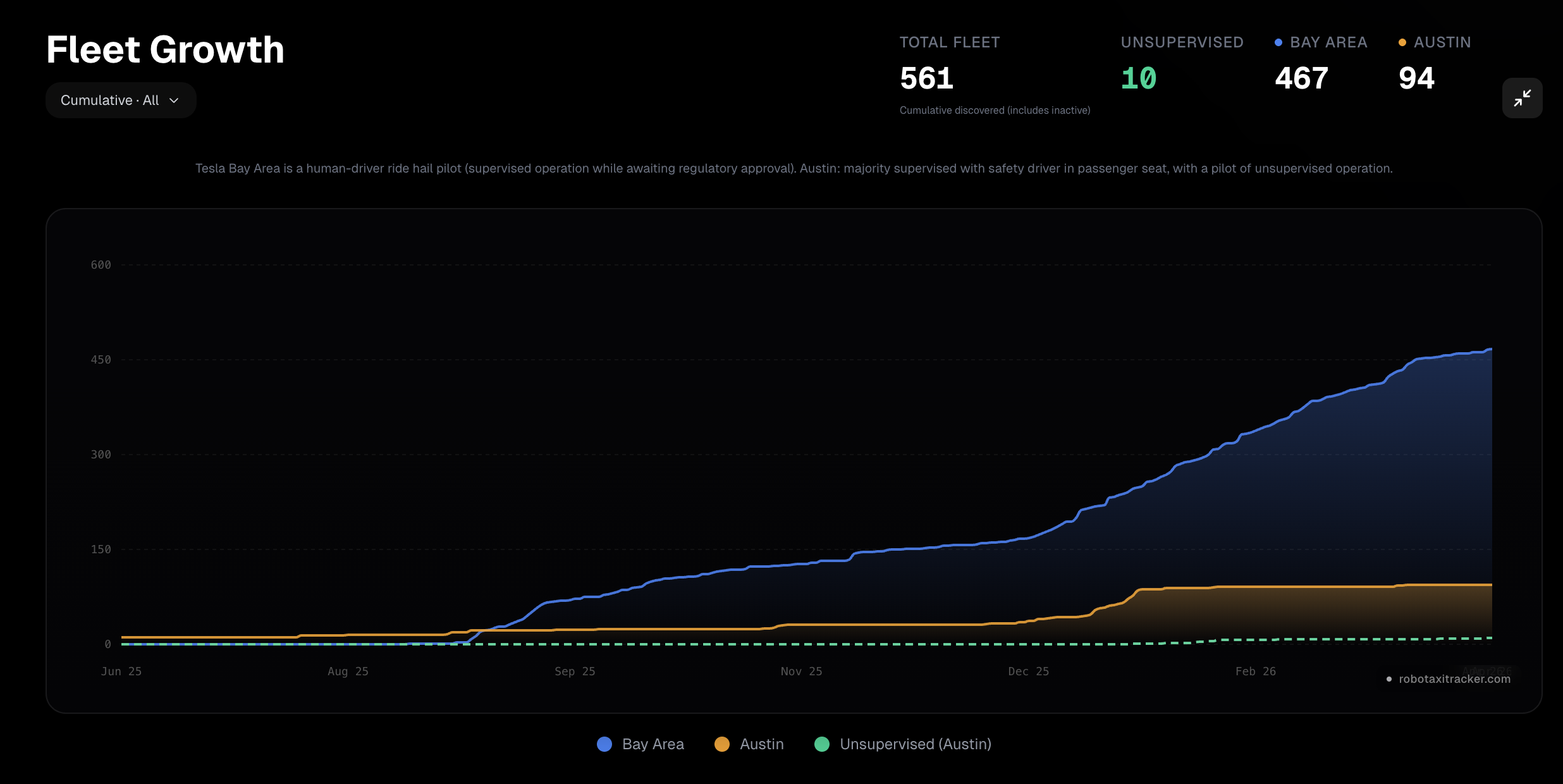Click the blue dot beside BAY AREA stat
This screenshot has height=784, width=1563.
click(x=1278, y=42)
